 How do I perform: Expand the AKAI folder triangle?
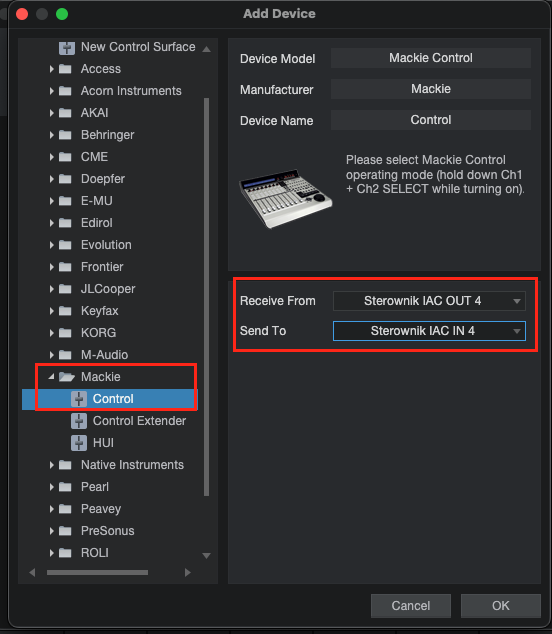(x=51, y=113)
